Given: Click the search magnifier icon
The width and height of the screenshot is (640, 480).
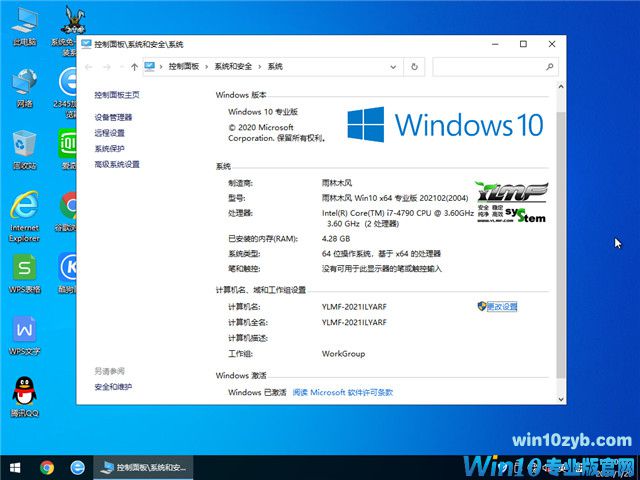Looking at the screenshot, I should [x=550, y=67].
